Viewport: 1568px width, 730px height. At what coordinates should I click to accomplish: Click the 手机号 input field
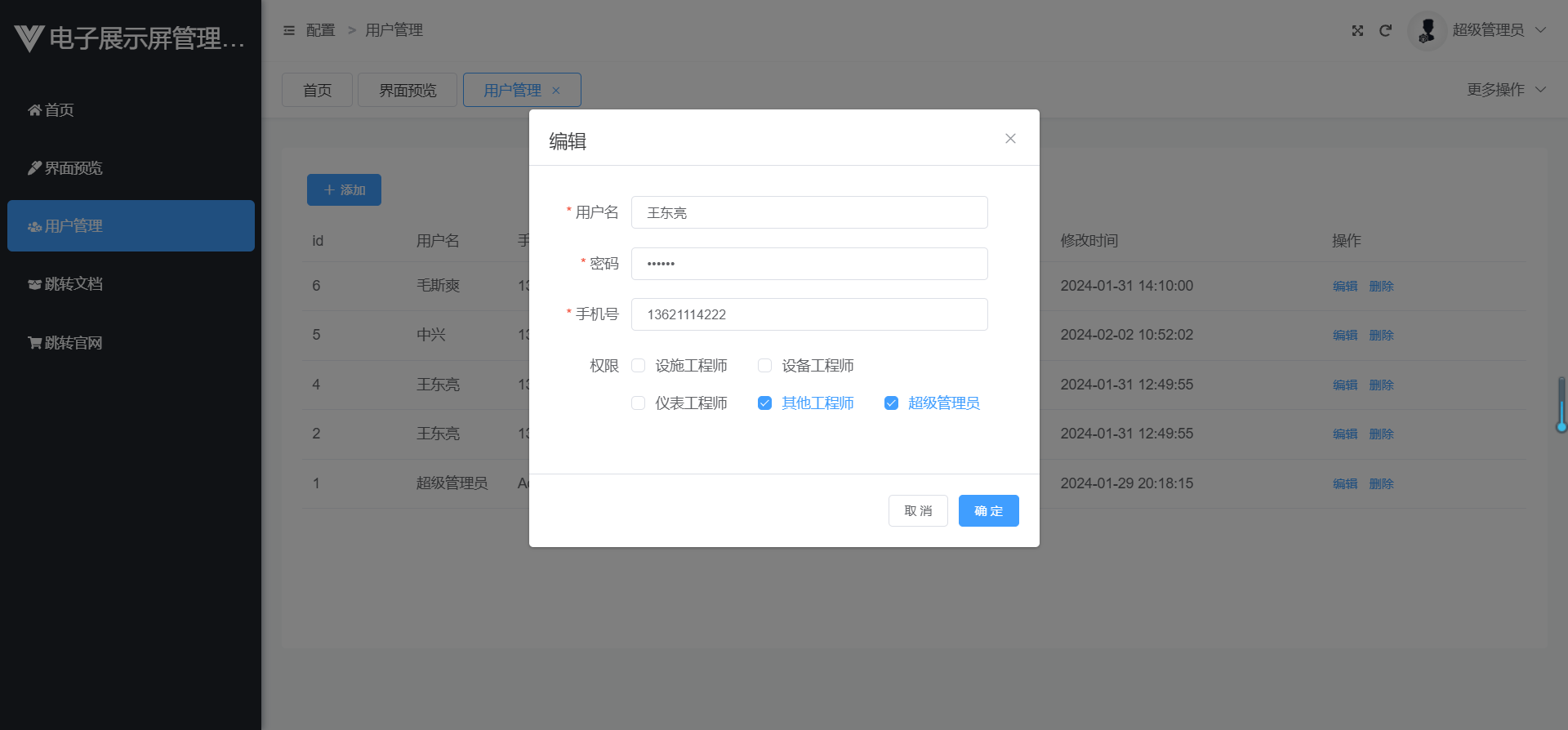808,314
